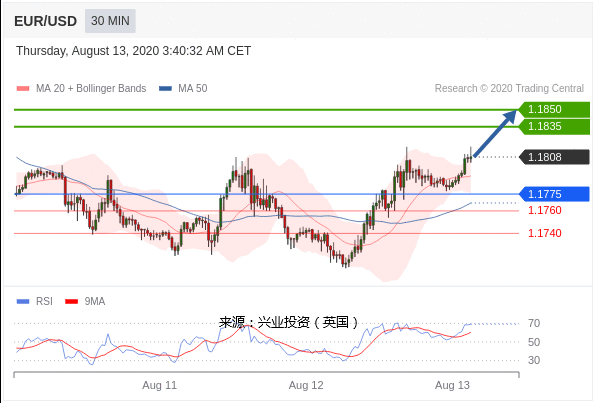This screenshot has height=403, width=594.
Task: Toggle the MA 50 legend label
Action: (x=192, y=88)
